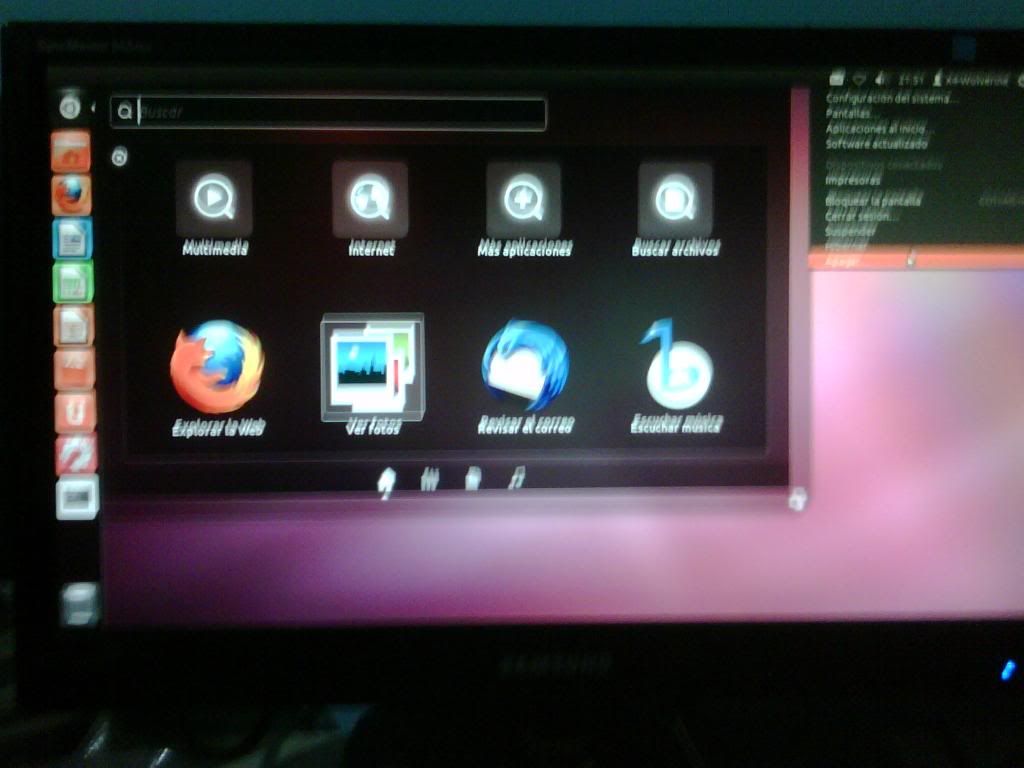The width and height of the screenshot is (1024, 768).
Task: Click the Buscar search field
Action: (328, 113)
